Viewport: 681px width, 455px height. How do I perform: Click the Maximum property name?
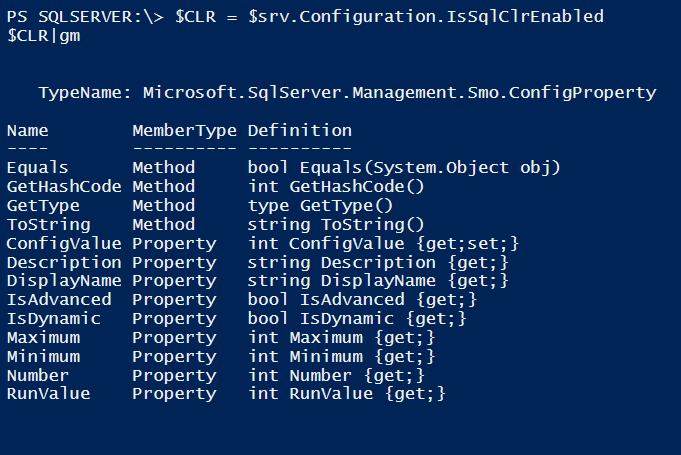click(x=43, y=337)
